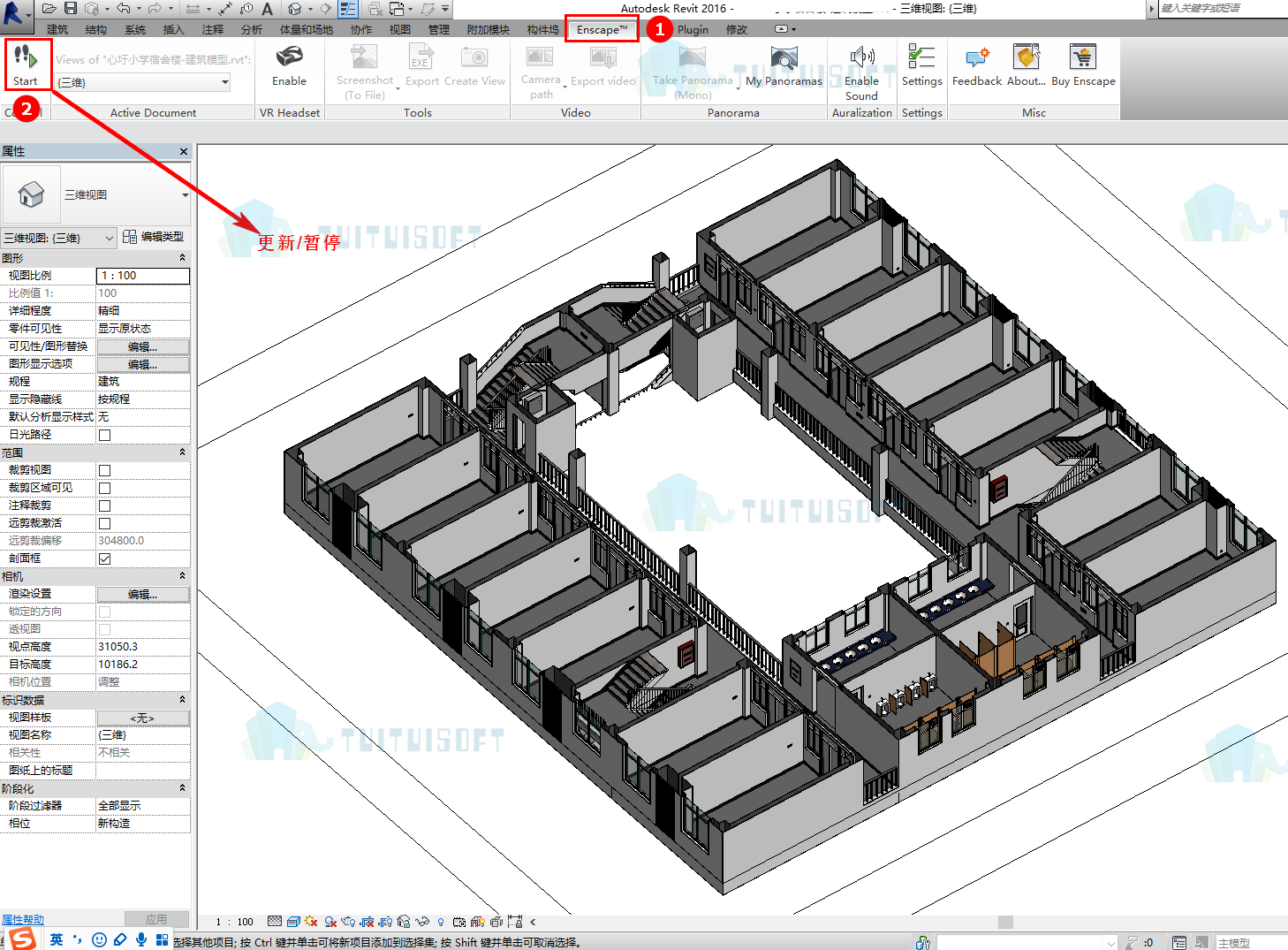Click 编辑 button for 渲染设置
The height and width of the screenshot is (950, 1288).
pos(143,594)
